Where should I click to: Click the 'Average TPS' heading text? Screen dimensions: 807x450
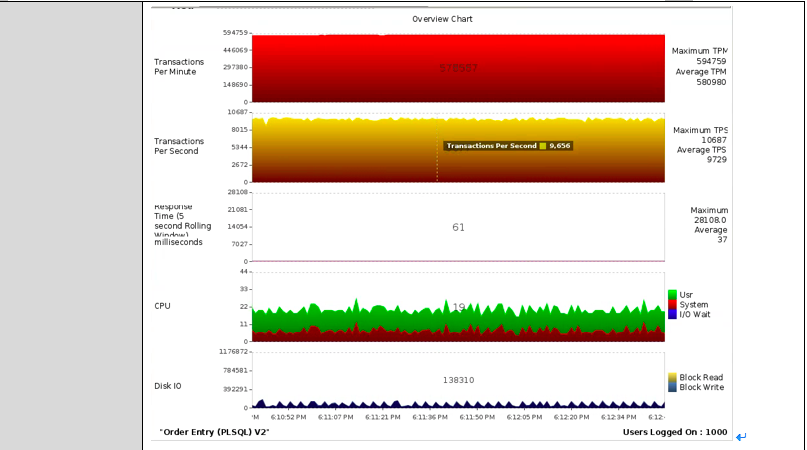(x=701, y=150)
